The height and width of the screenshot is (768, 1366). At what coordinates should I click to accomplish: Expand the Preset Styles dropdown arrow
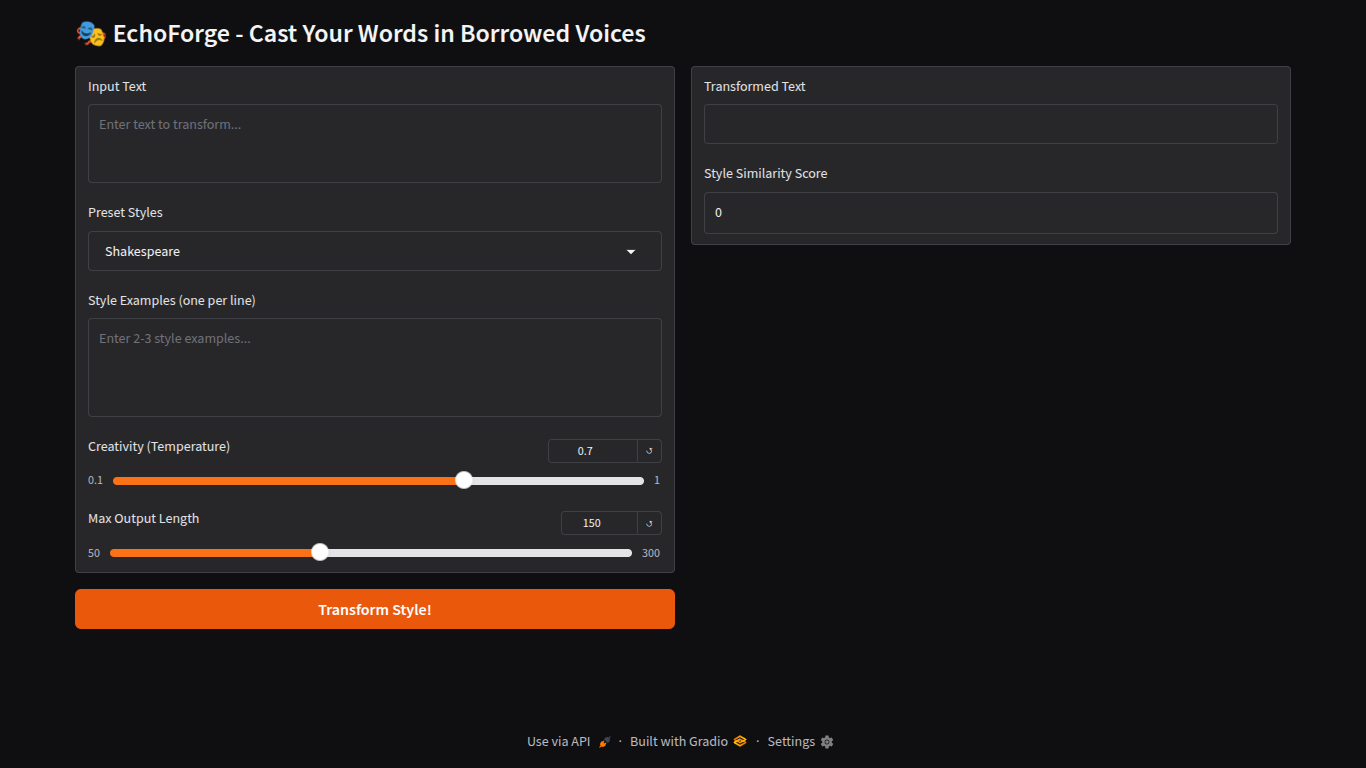(x=631, y=252)
